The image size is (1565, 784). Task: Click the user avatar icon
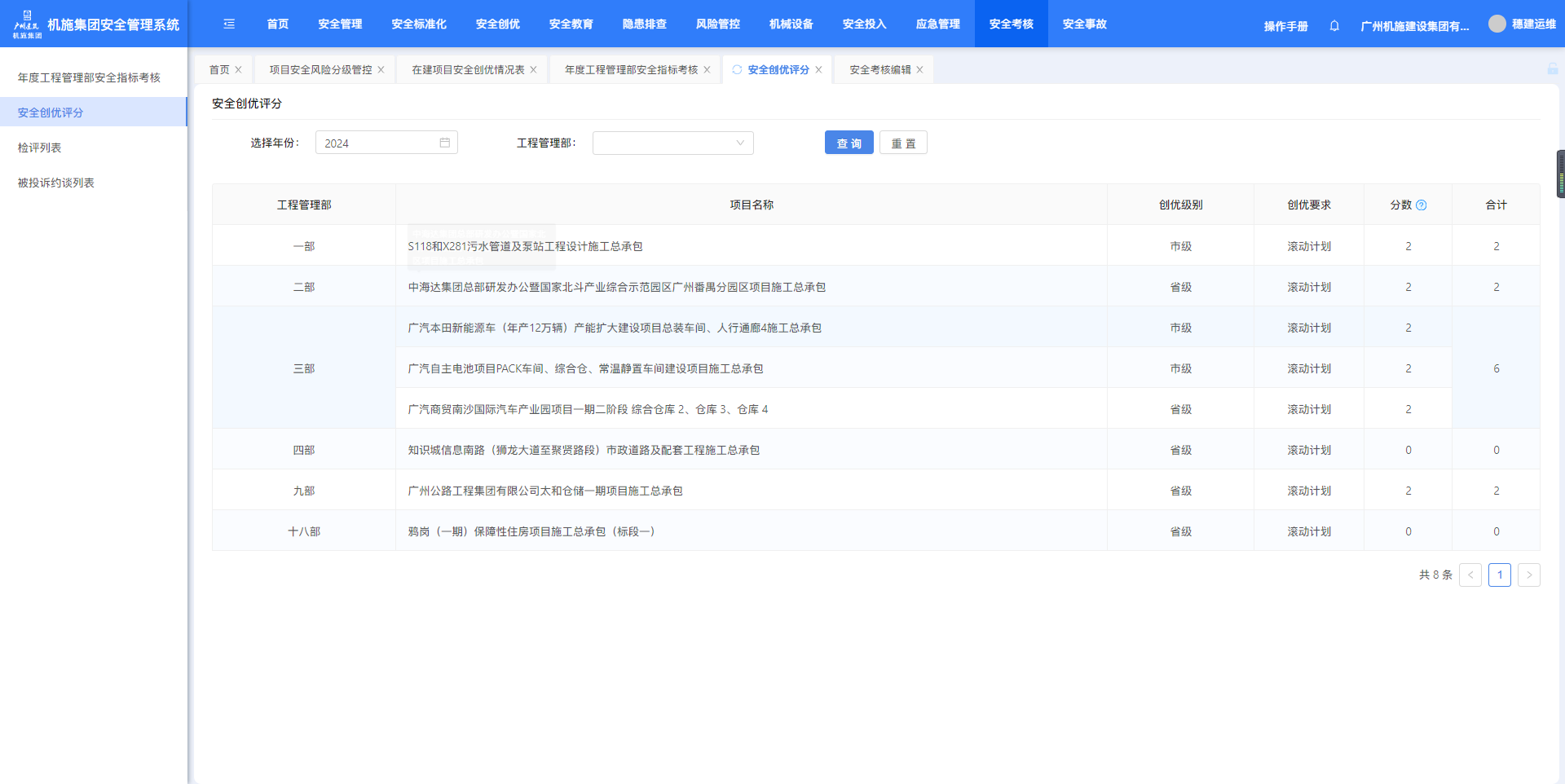pos(1497,24)
